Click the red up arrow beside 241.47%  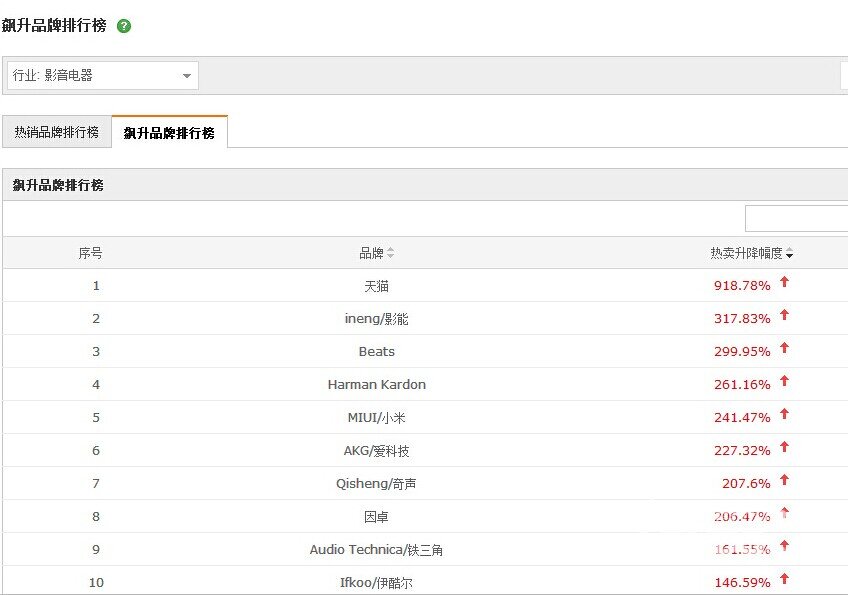tap(784, 414)
